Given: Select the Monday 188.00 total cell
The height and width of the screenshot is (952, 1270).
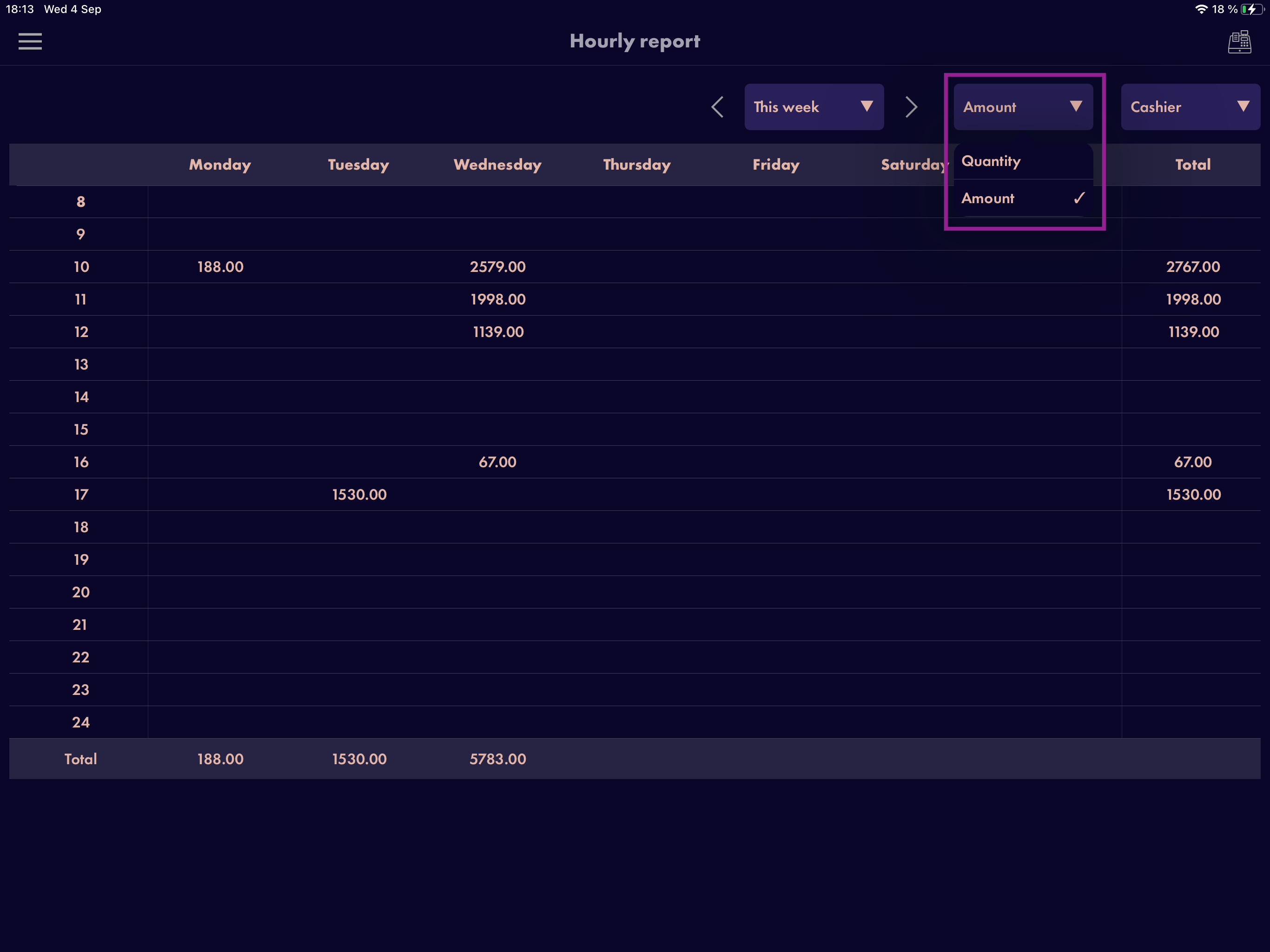Looking at the screenshot, I should point(220,759).
